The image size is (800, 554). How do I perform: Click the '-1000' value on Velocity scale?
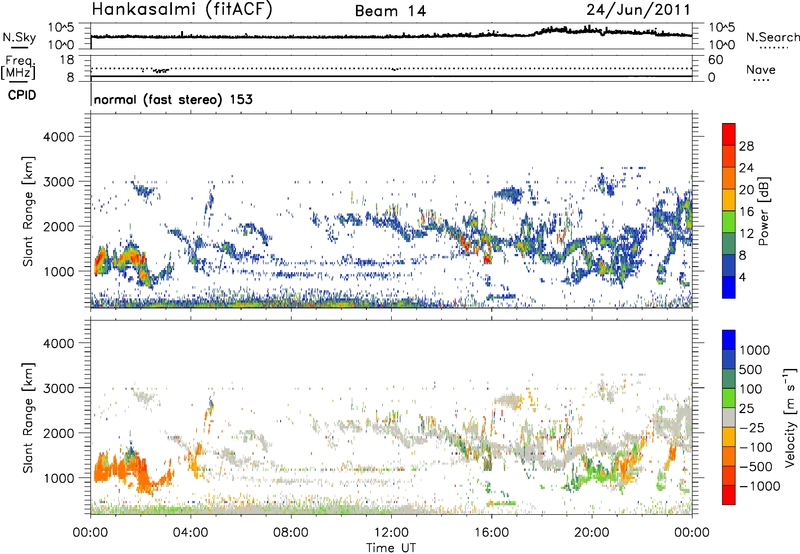759,486
